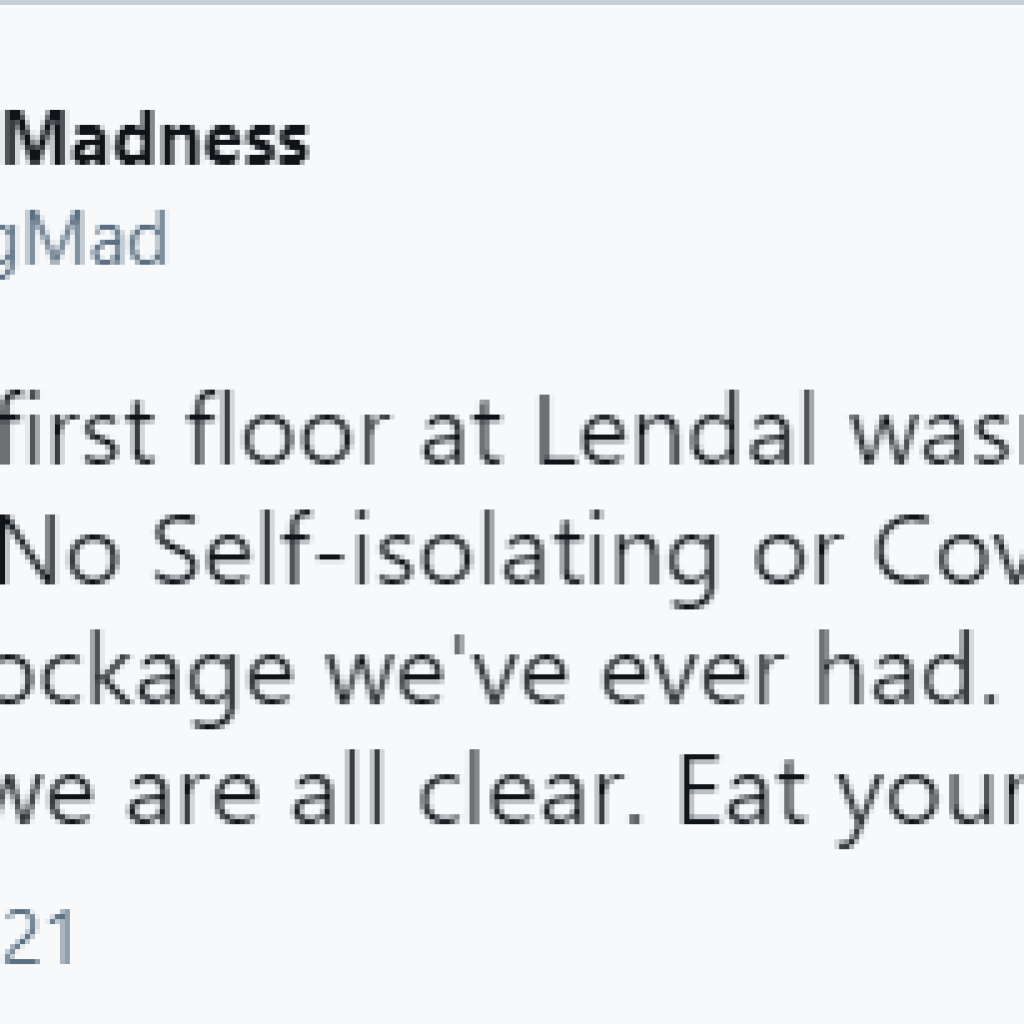Click the word clear. in the tweet

click(530, 788)
